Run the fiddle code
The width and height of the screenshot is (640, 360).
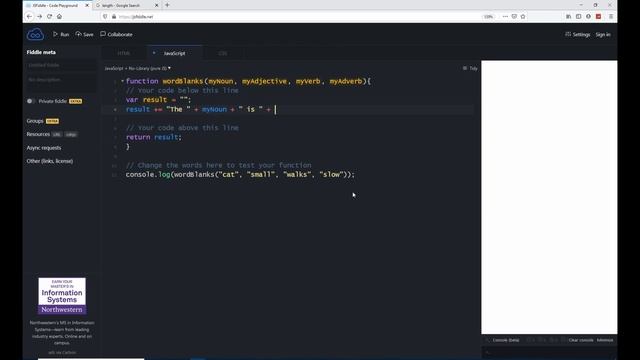(x=61, y=34)
